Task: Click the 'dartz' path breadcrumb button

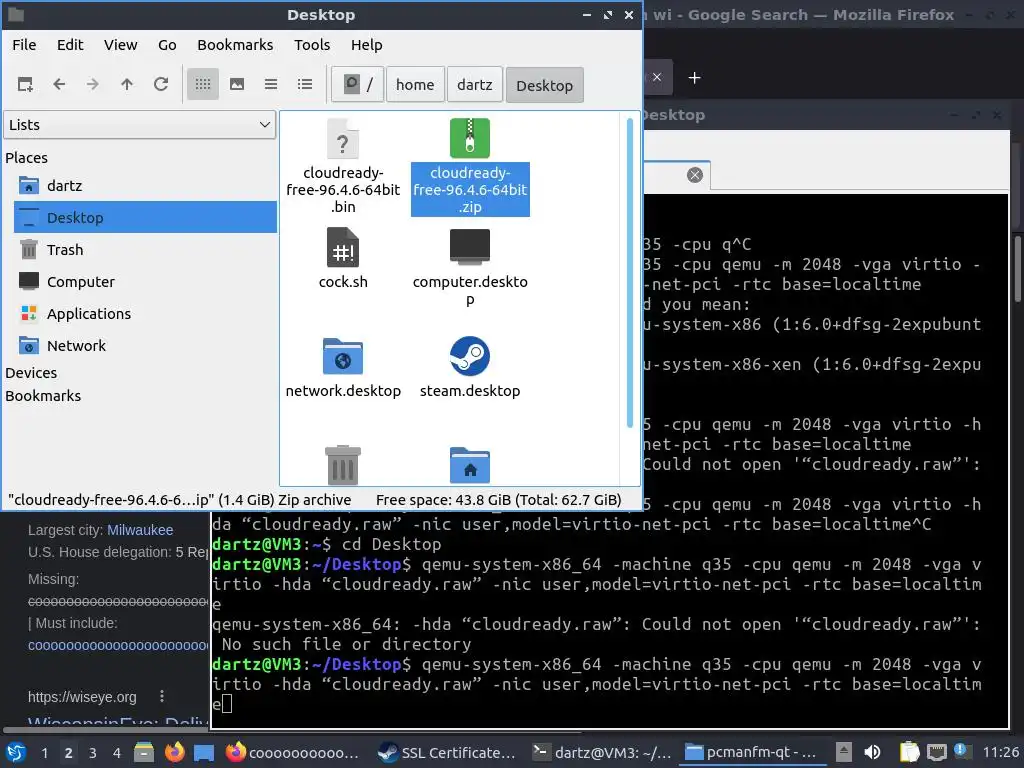Action: [x=475, y=85]
